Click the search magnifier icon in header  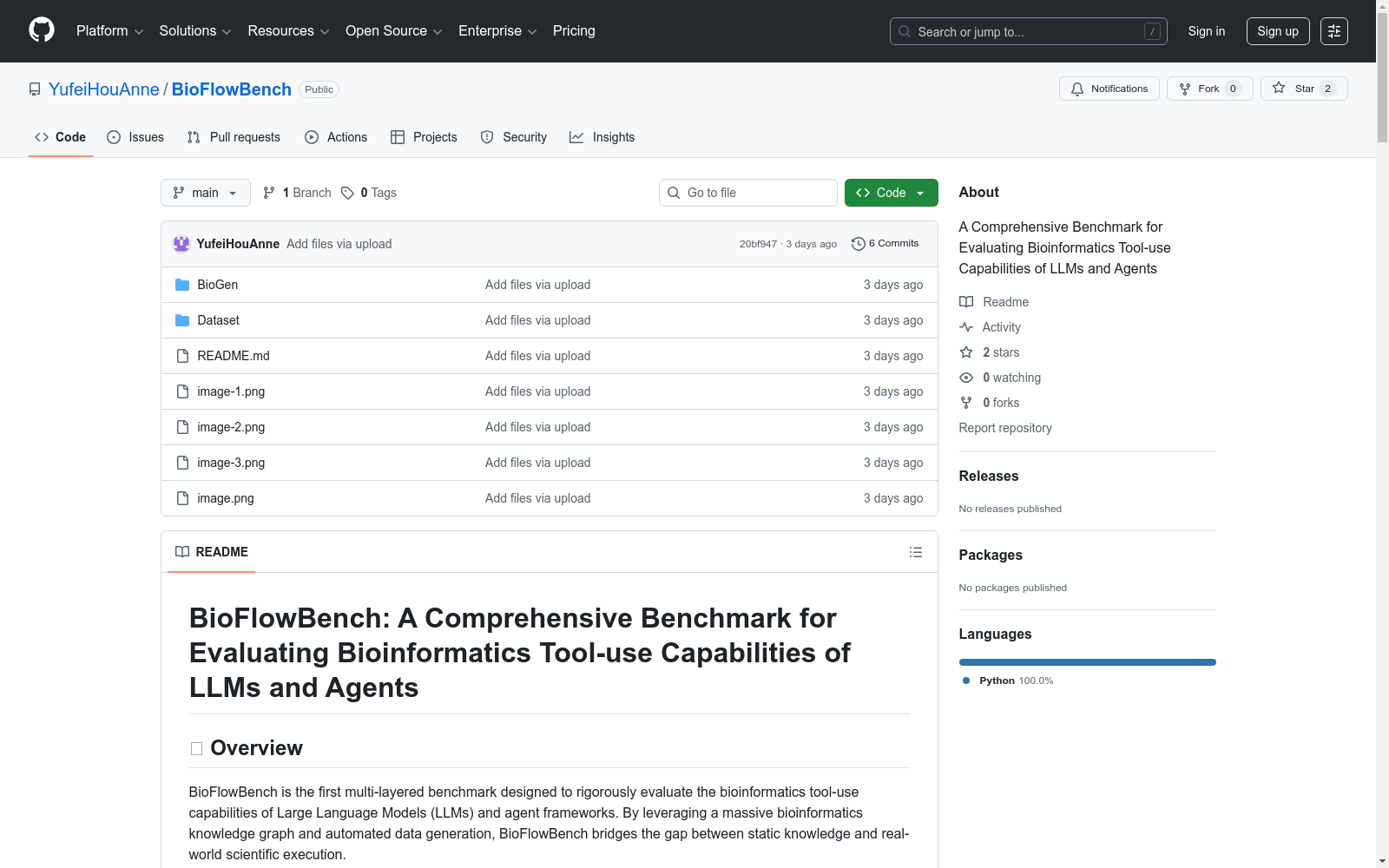905,31
